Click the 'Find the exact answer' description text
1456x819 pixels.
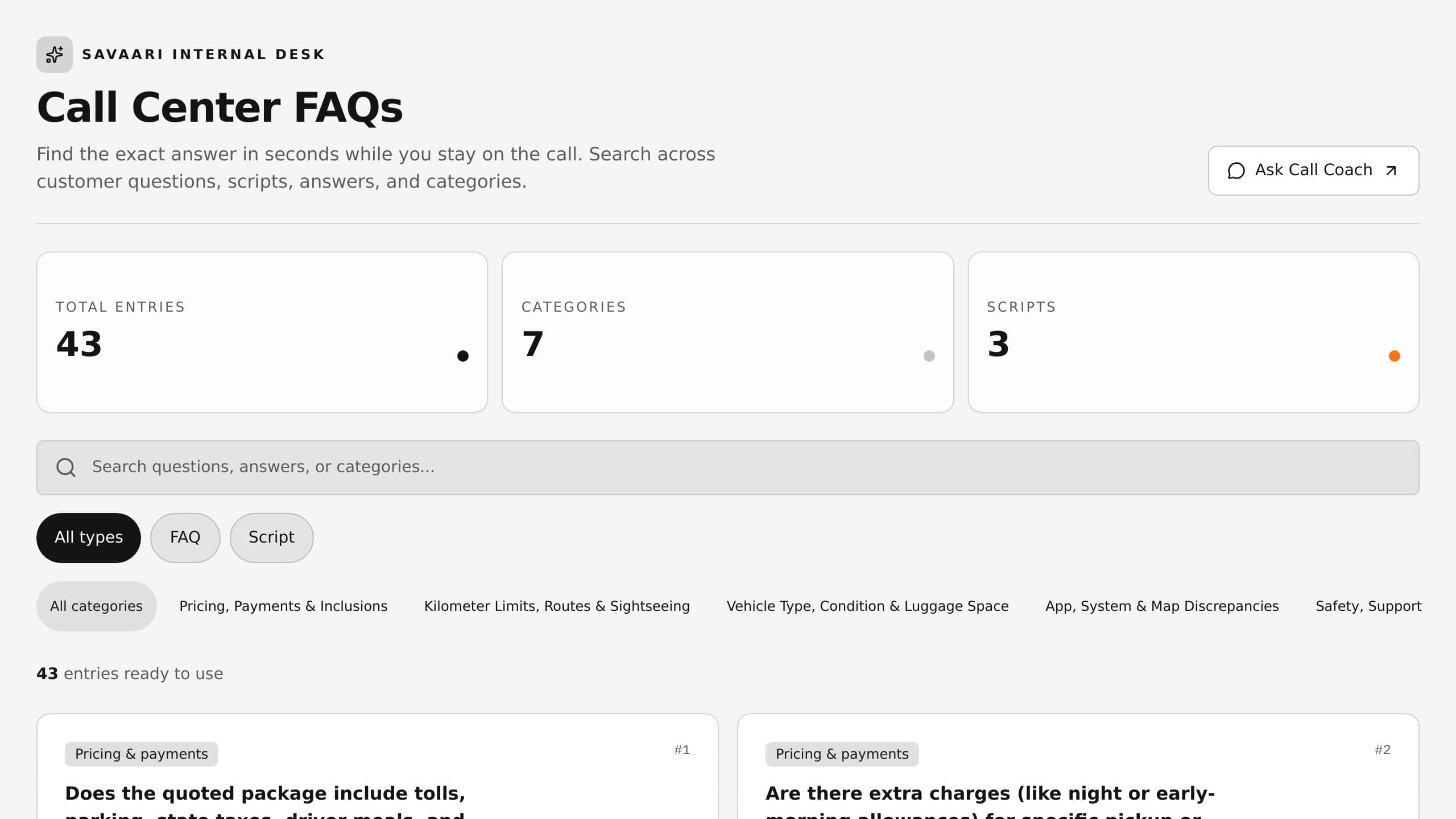[x=376, y=168]
